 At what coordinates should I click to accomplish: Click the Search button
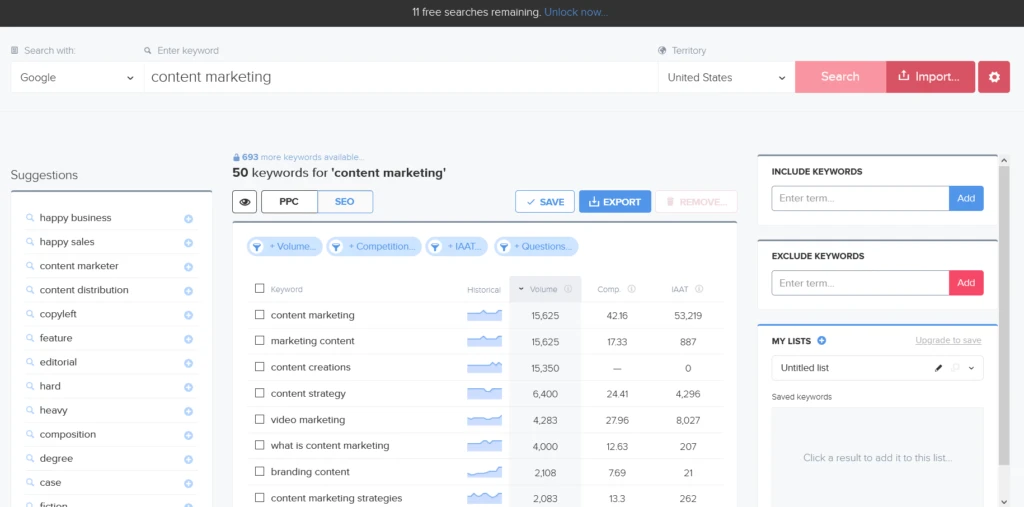(x=840, y=77)
